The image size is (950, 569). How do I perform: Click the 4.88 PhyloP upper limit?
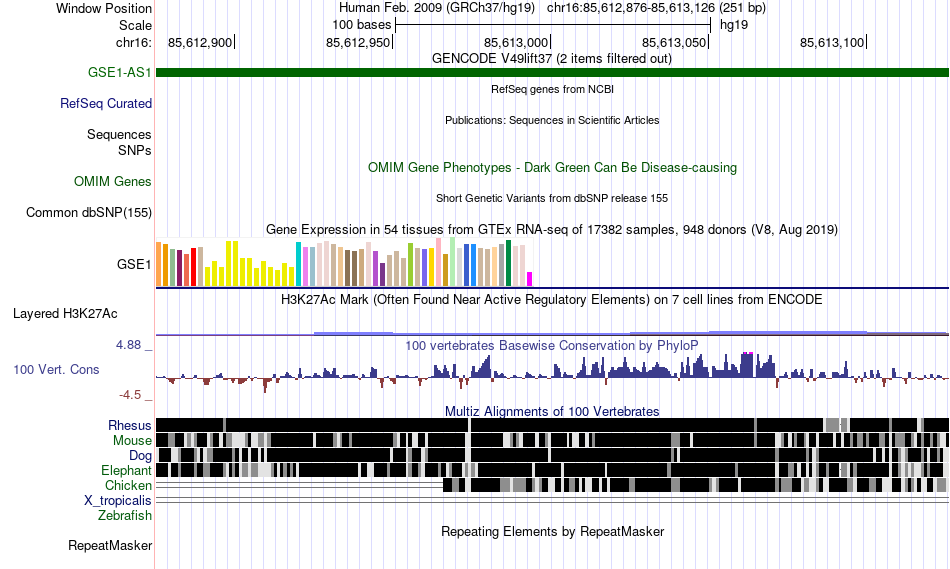(128, 345)
